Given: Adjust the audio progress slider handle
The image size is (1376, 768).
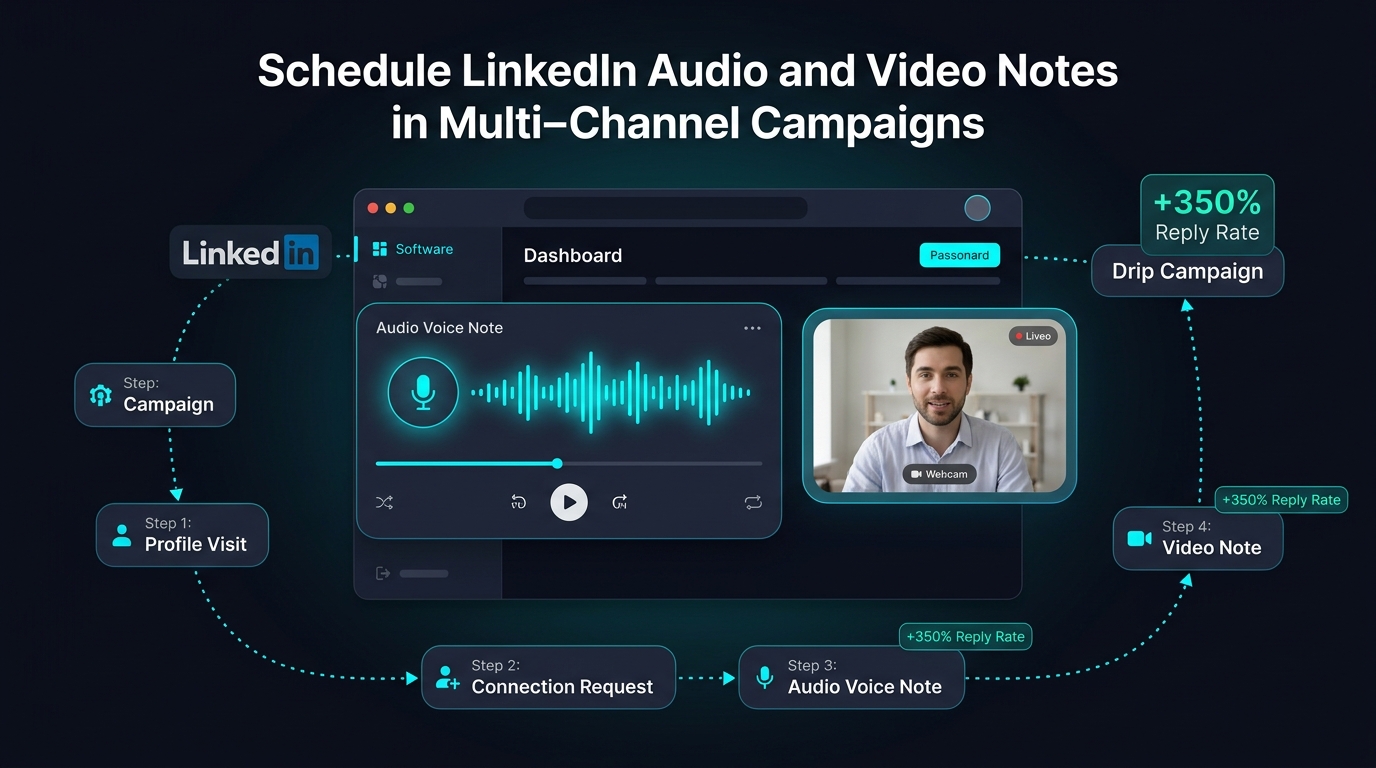Looking at the screenshot, I should 557,463.
